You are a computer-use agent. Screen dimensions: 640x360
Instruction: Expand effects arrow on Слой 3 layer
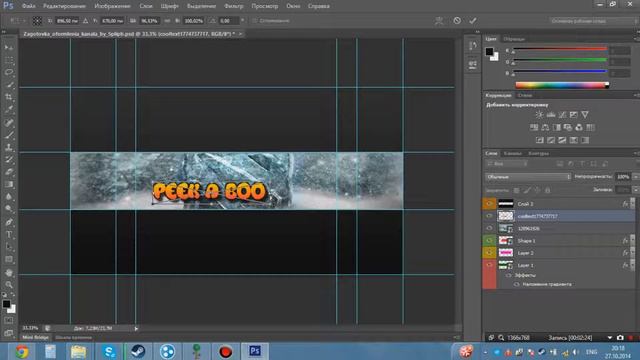(633, 204)
